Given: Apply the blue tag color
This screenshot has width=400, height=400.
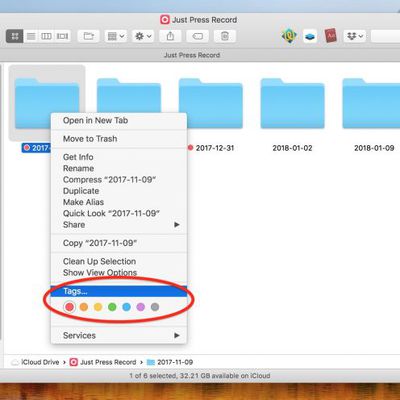Looking at the screenshot, I should [x=126, y=307].
